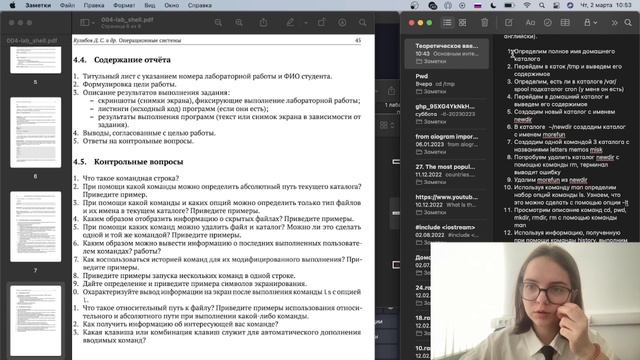Open battery status in menu bar
This screenshot has height=360, width=640.
(x=509, y=5)
